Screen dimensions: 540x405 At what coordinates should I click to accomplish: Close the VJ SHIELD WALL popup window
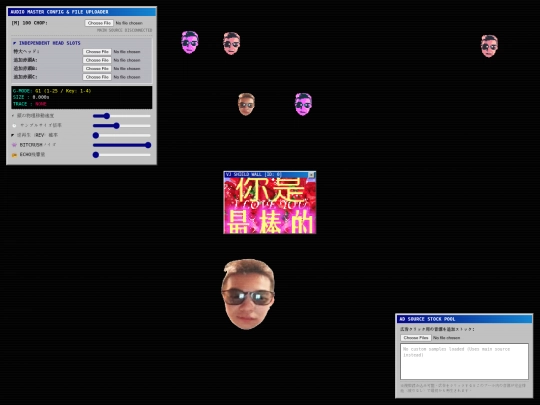pyautogui.click(x=311, y=175)
